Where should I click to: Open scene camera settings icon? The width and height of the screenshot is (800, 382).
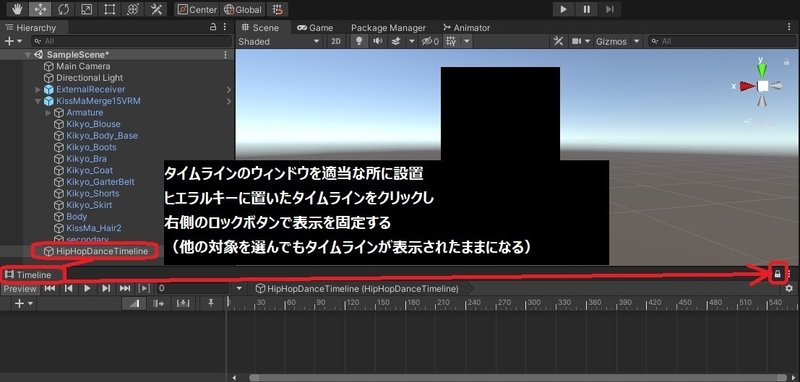576,41
